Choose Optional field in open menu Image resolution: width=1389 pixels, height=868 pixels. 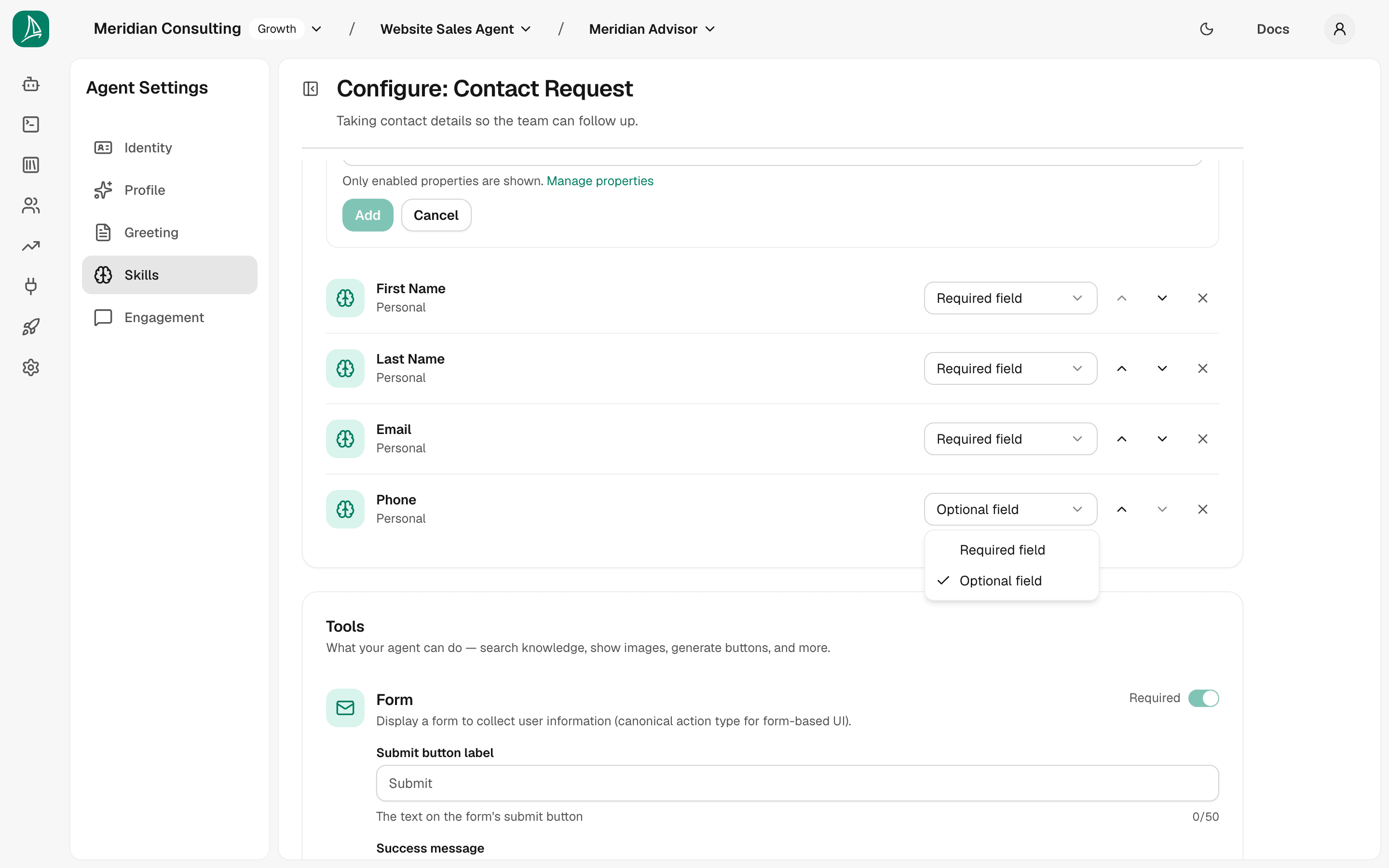pos(1011,581)
